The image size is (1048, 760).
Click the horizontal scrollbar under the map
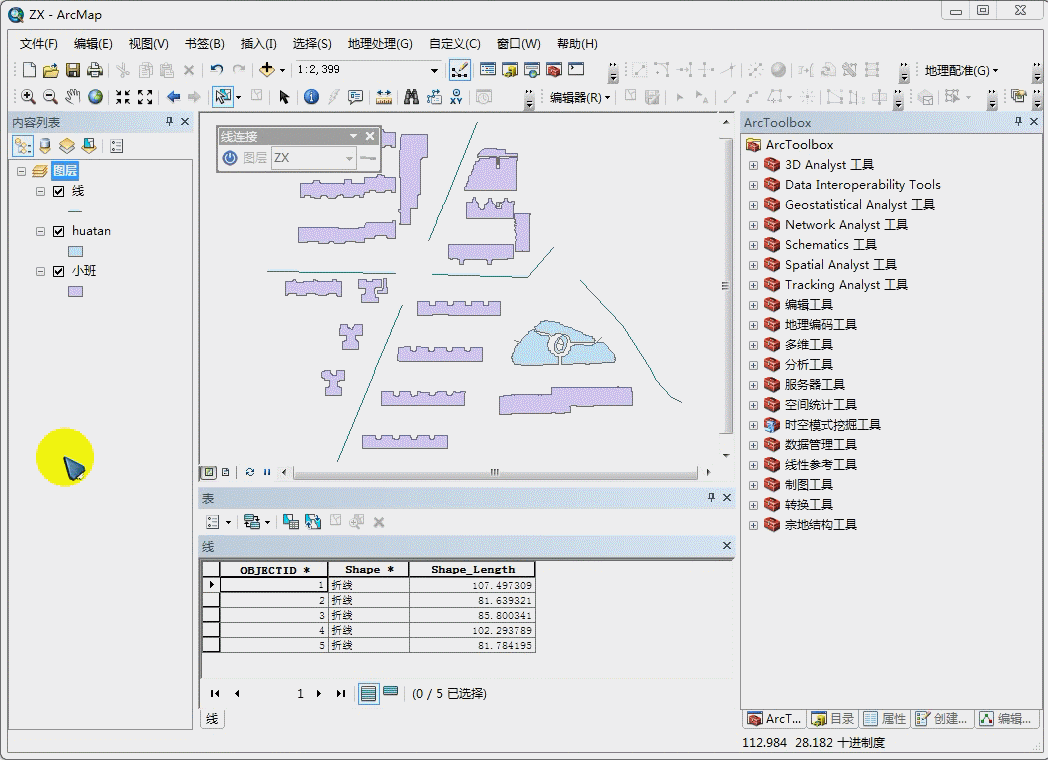[x=495, y=472]
